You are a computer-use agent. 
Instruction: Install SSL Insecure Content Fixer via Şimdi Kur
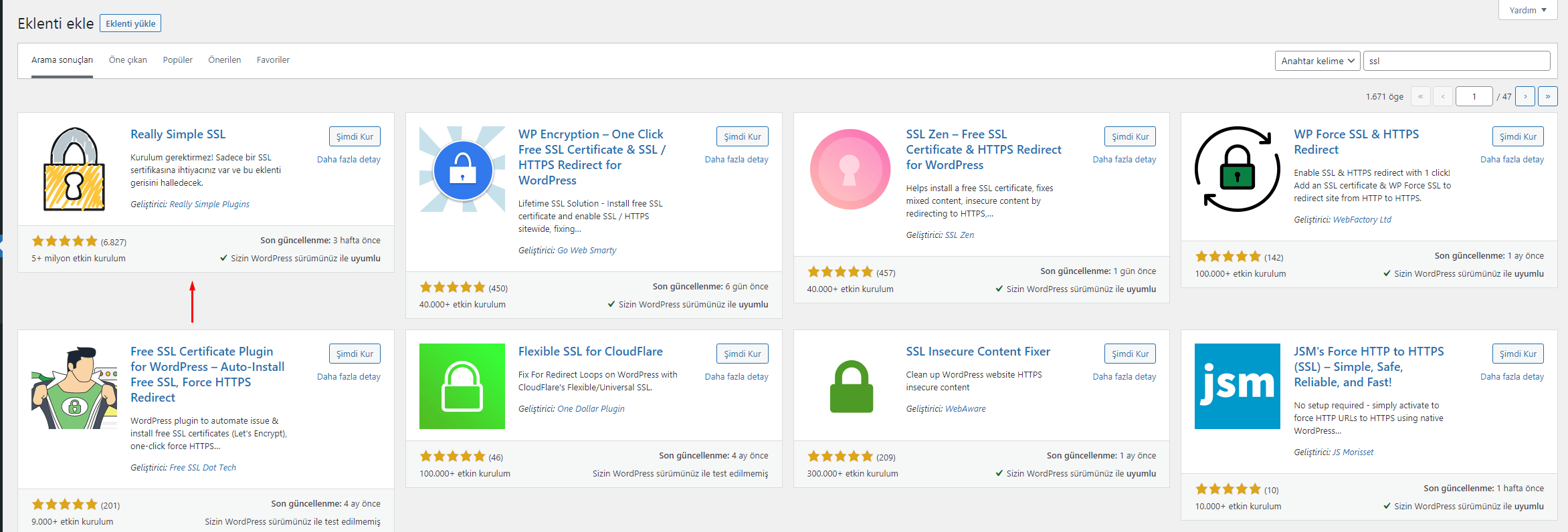[x=1131, y=354]
